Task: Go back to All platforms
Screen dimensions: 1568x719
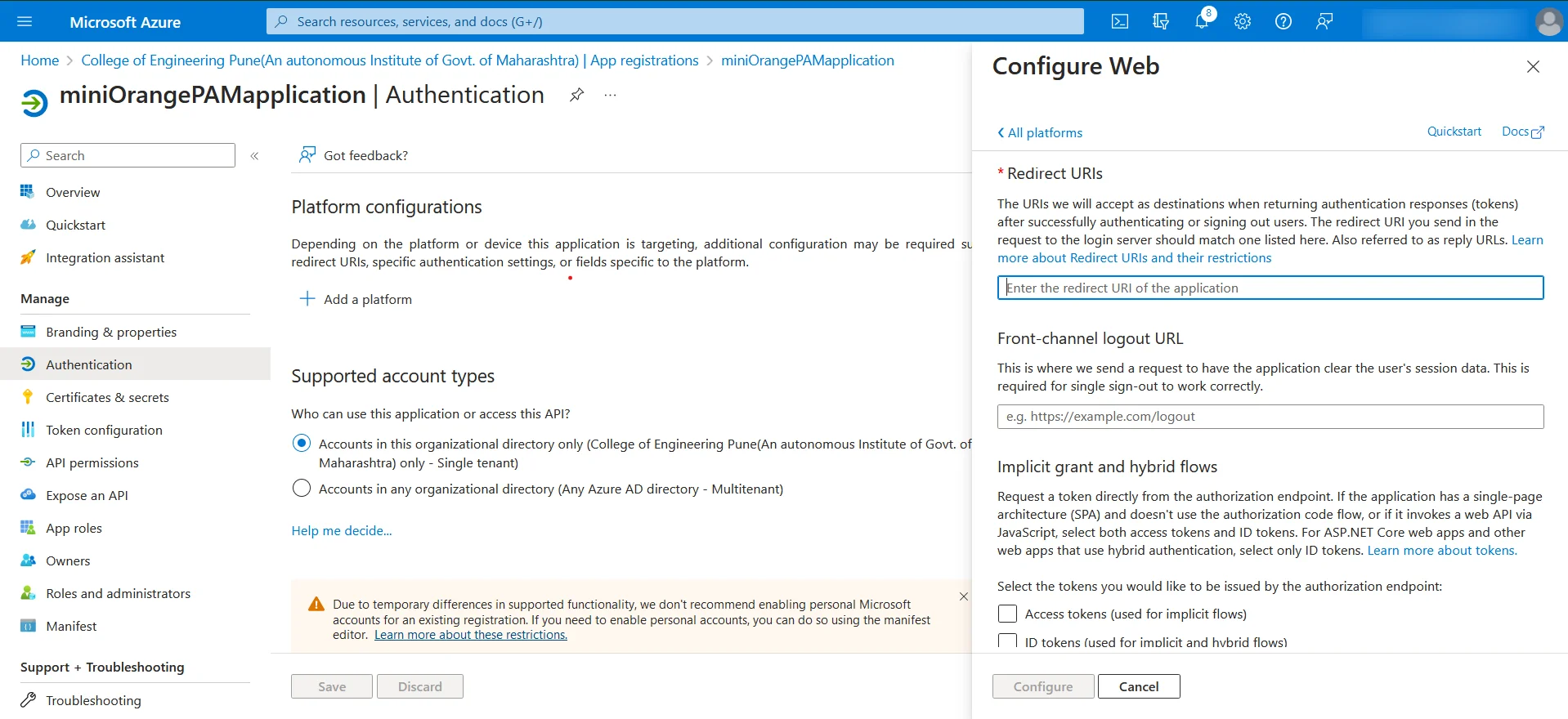Action: [x=1040, y=132]
